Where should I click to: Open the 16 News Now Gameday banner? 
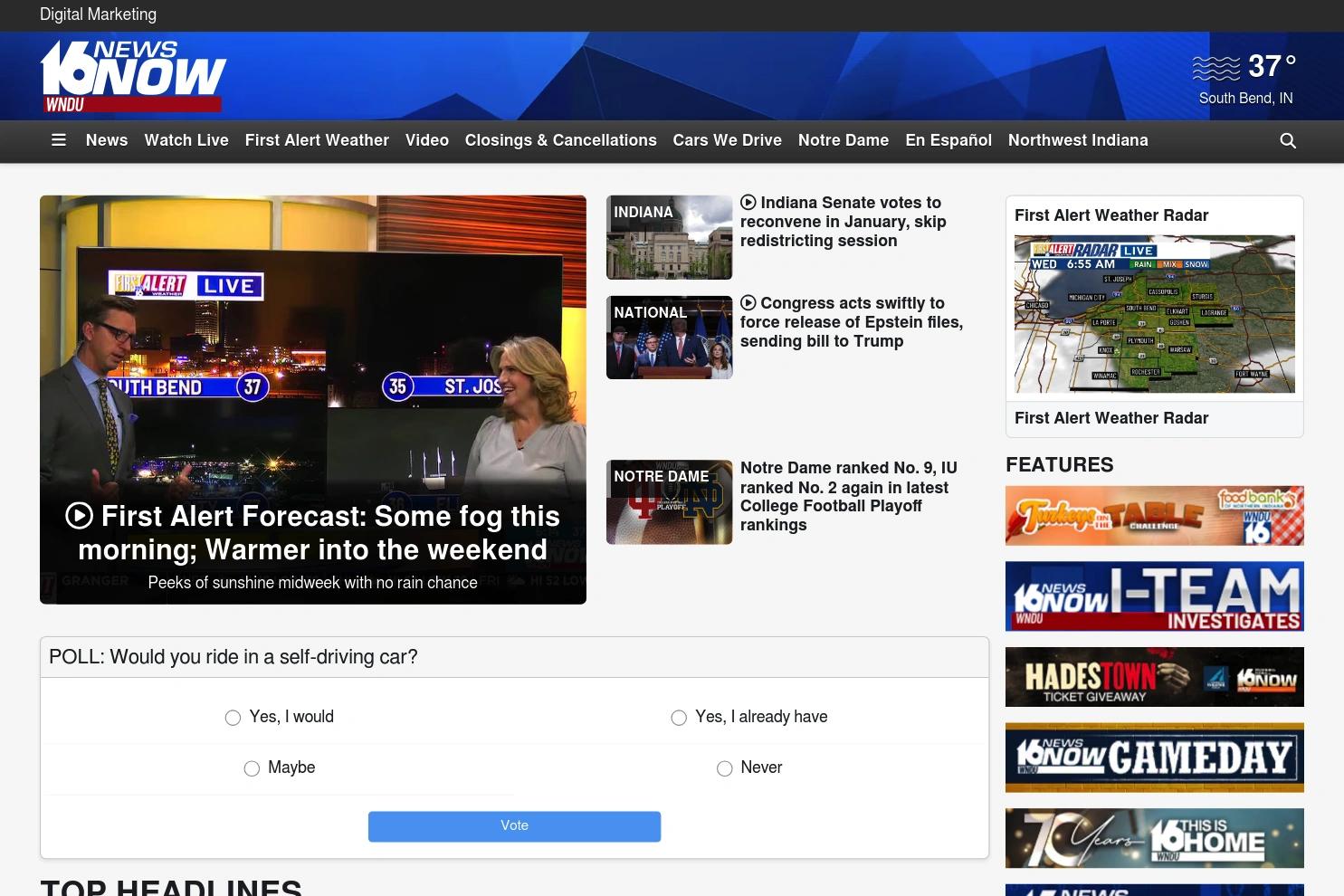pyautogui.click(x=1155, y=758)
